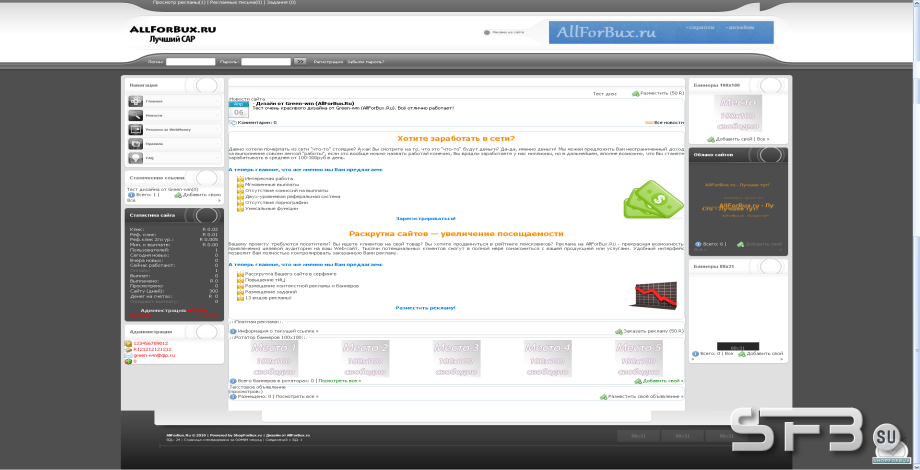
Task: Click the browser vertical scrollbar
Action: pos(916,235)
